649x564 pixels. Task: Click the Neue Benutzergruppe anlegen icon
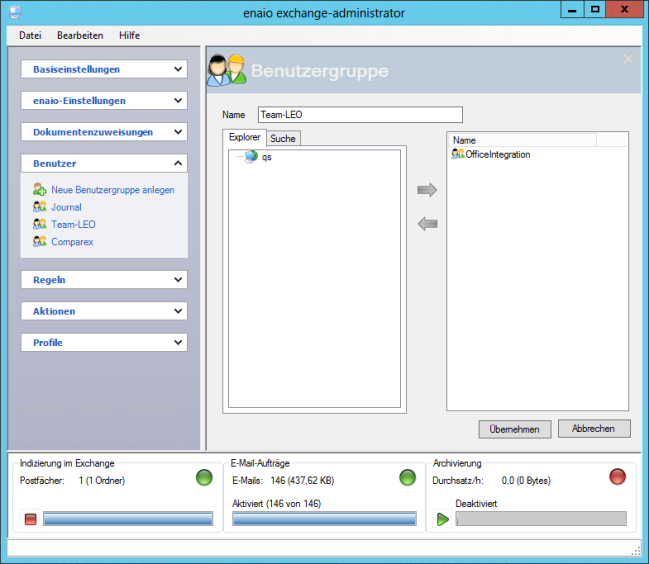(39, 190)
